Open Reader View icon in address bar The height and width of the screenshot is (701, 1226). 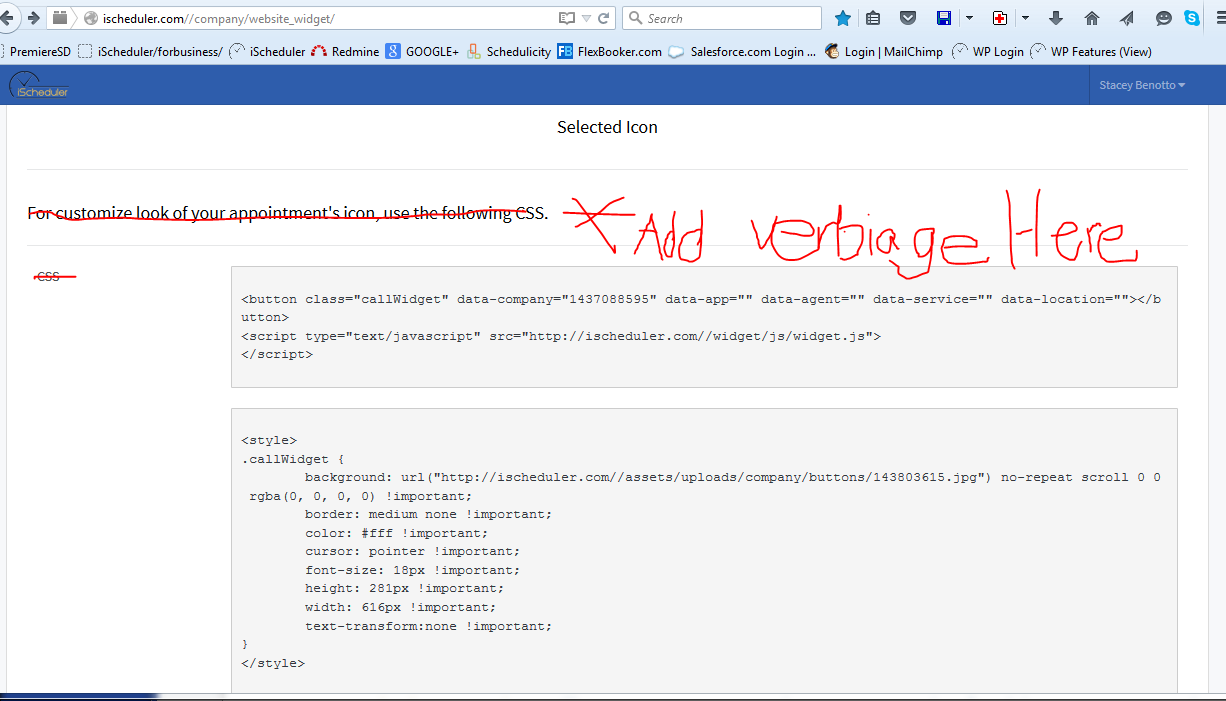coord(567,18)
